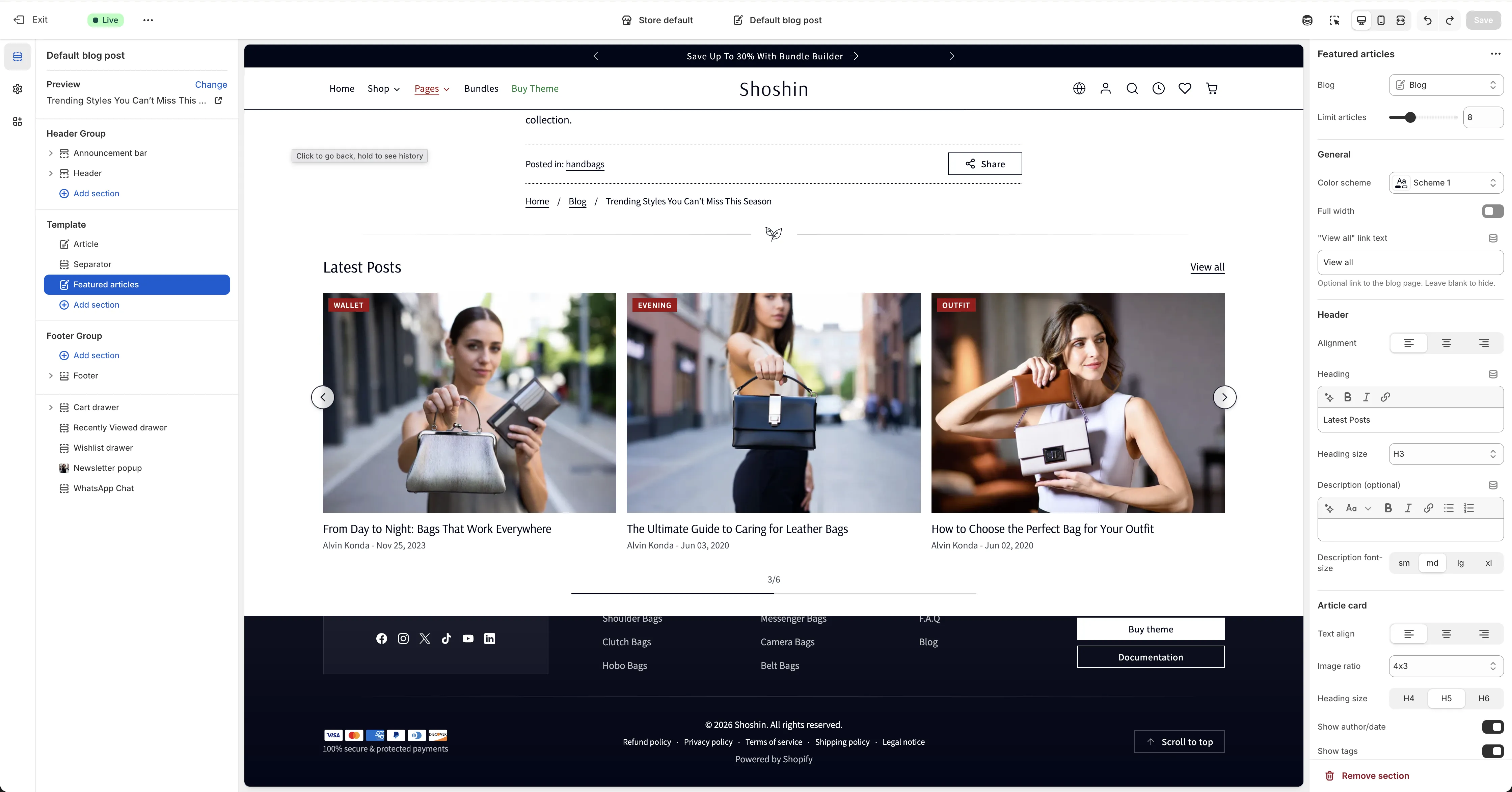Screen dimensions: 1512x792
Task: Open Theme settings gear in left sidebar
Action: point(18,89)
